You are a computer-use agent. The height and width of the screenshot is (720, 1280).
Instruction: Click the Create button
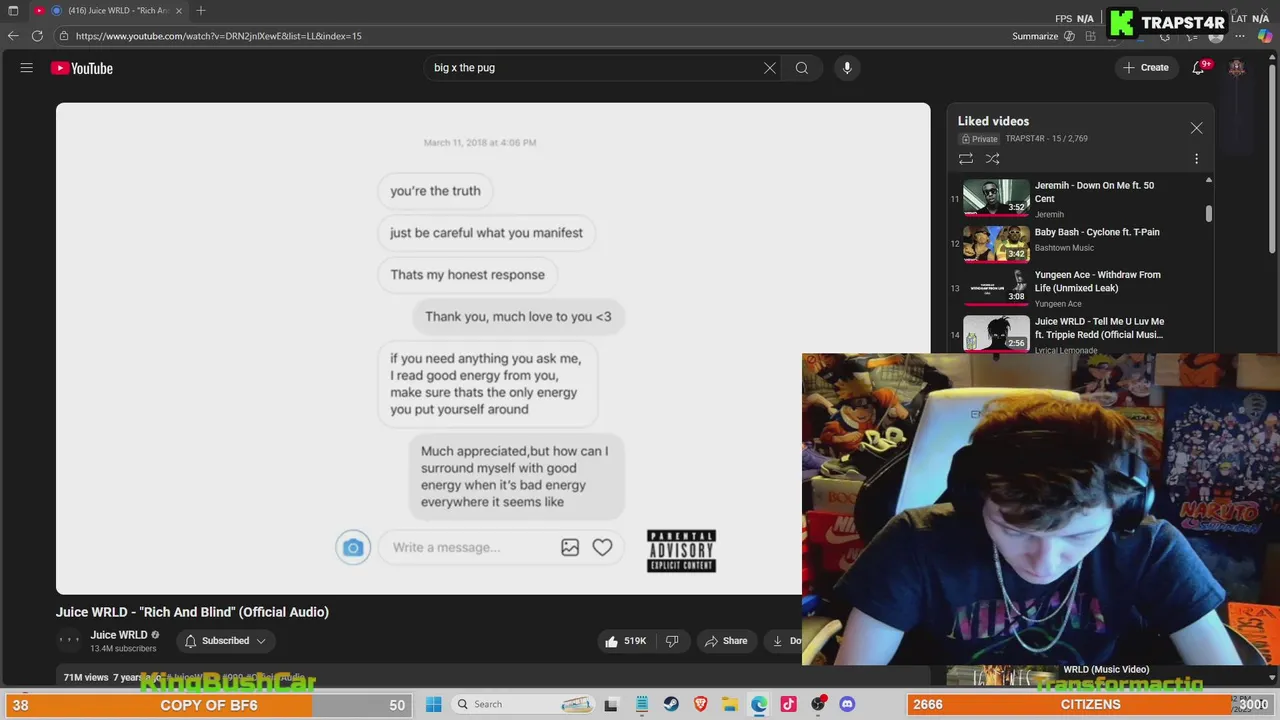point(1145,68)
